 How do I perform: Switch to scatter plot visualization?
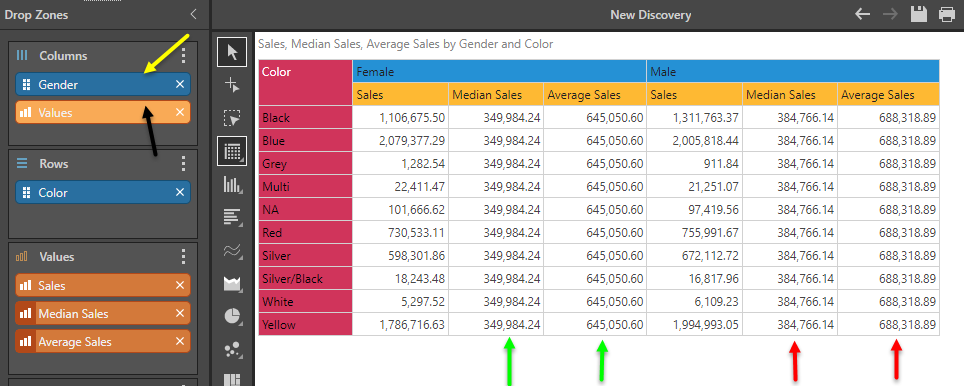(x=232, y=350)
